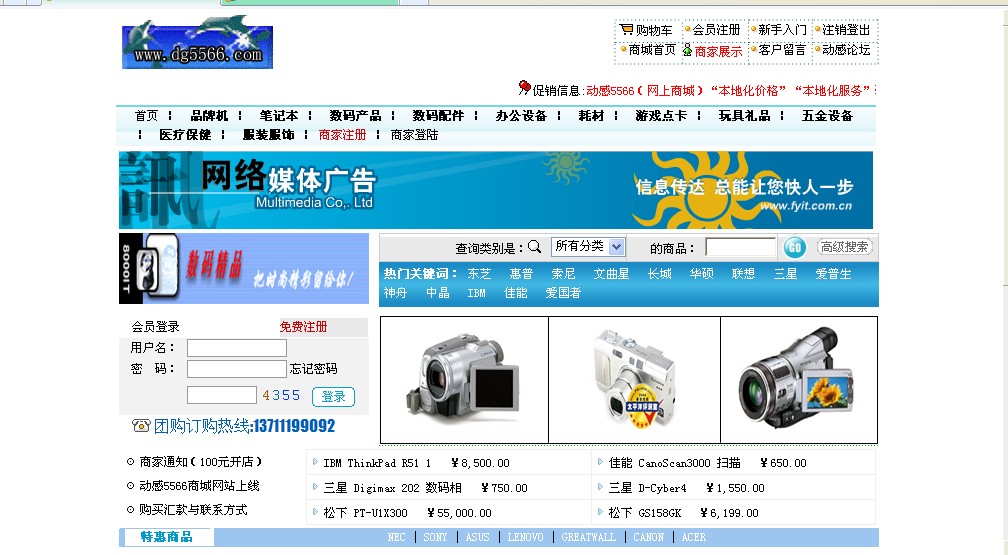Click the 商家注册 link
1008x555 pixels.
342,135
